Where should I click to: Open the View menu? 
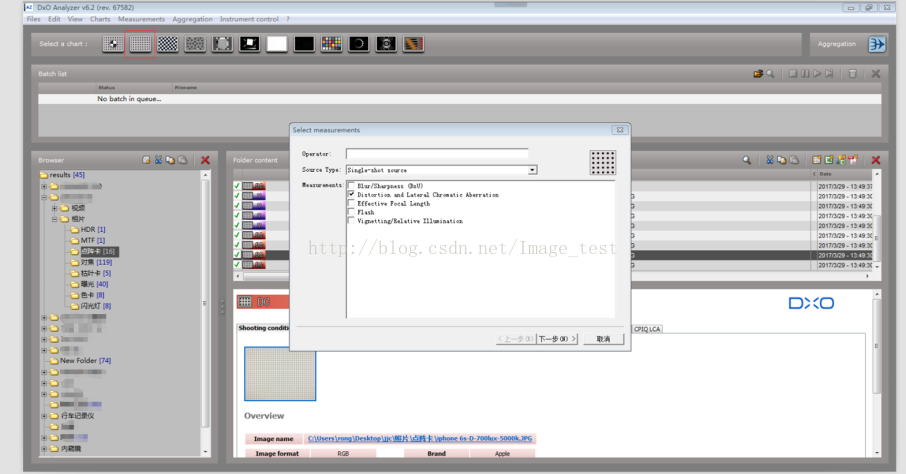click(75, 19)
